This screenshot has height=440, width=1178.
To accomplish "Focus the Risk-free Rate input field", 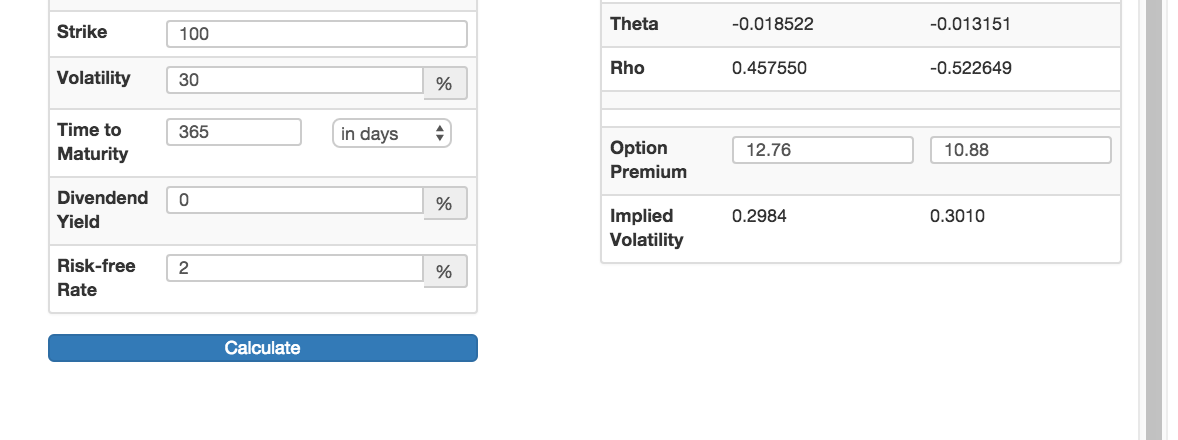I will (295, 268).
